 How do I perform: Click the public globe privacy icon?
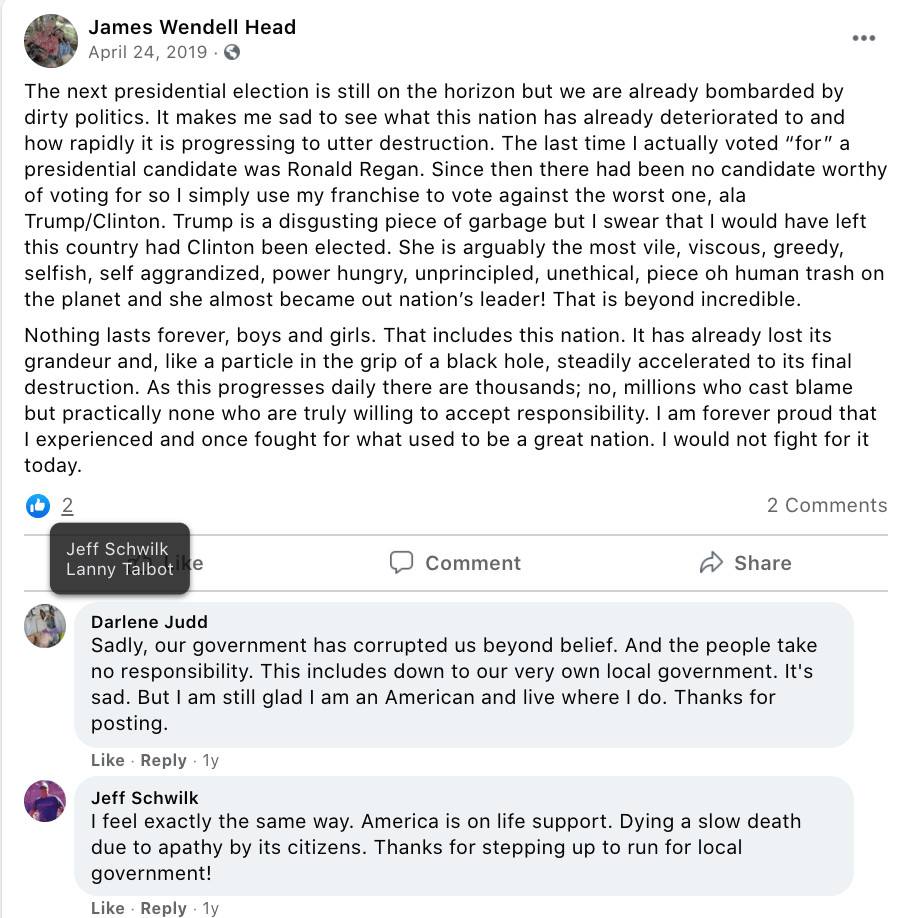232,52
